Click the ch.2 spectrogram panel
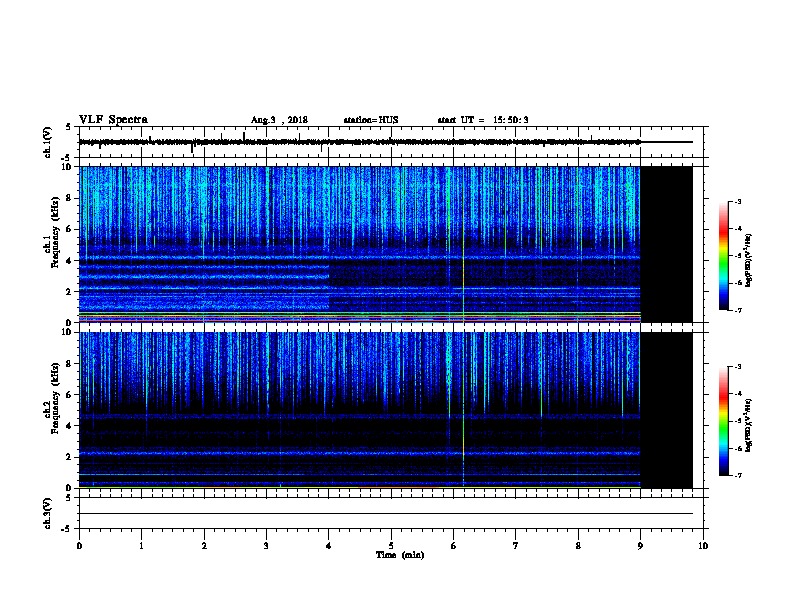The image size is (792, 612). pyautogui.click(x=386, y=410)
